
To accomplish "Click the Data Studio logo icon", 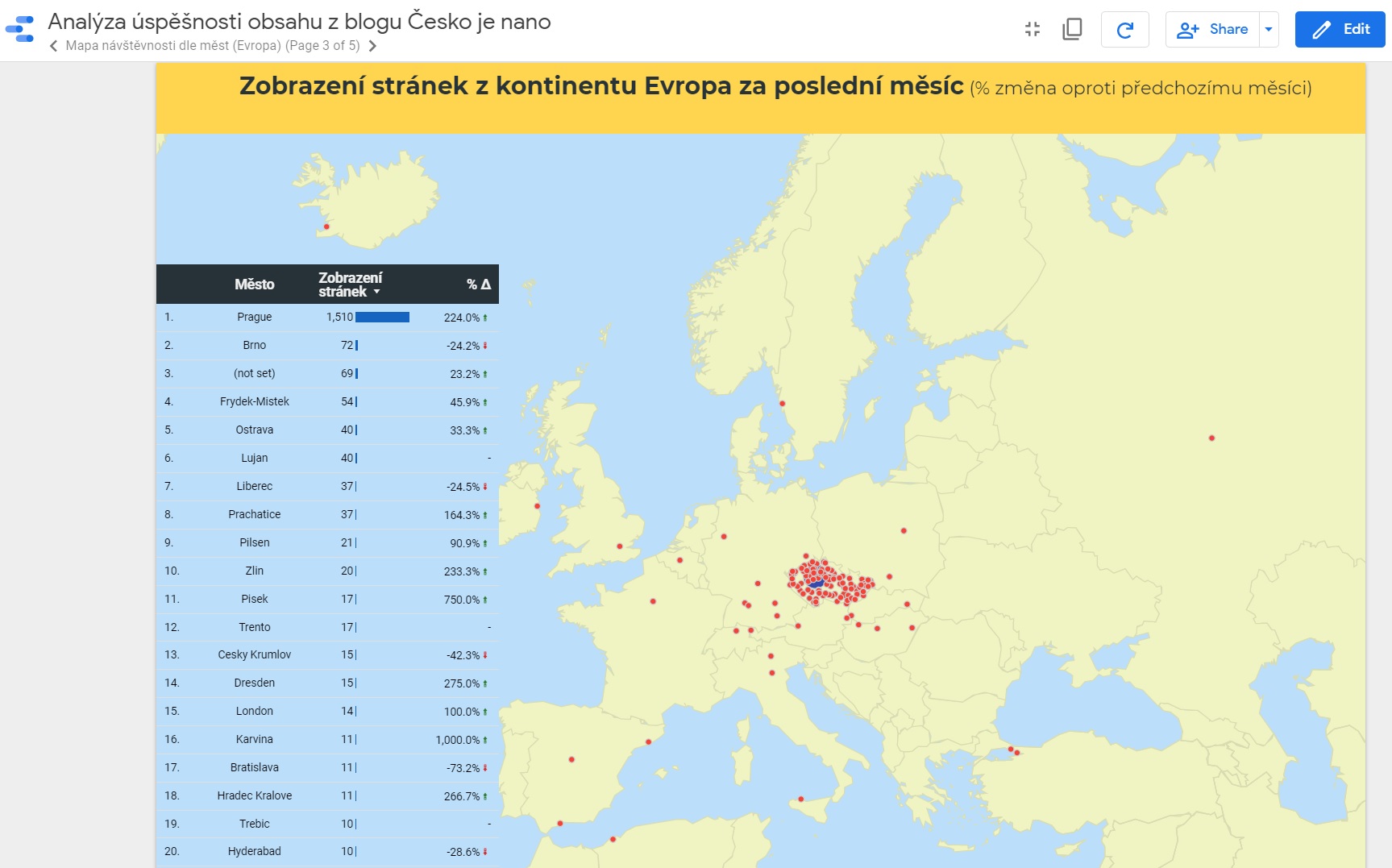I will pos(20,29).
